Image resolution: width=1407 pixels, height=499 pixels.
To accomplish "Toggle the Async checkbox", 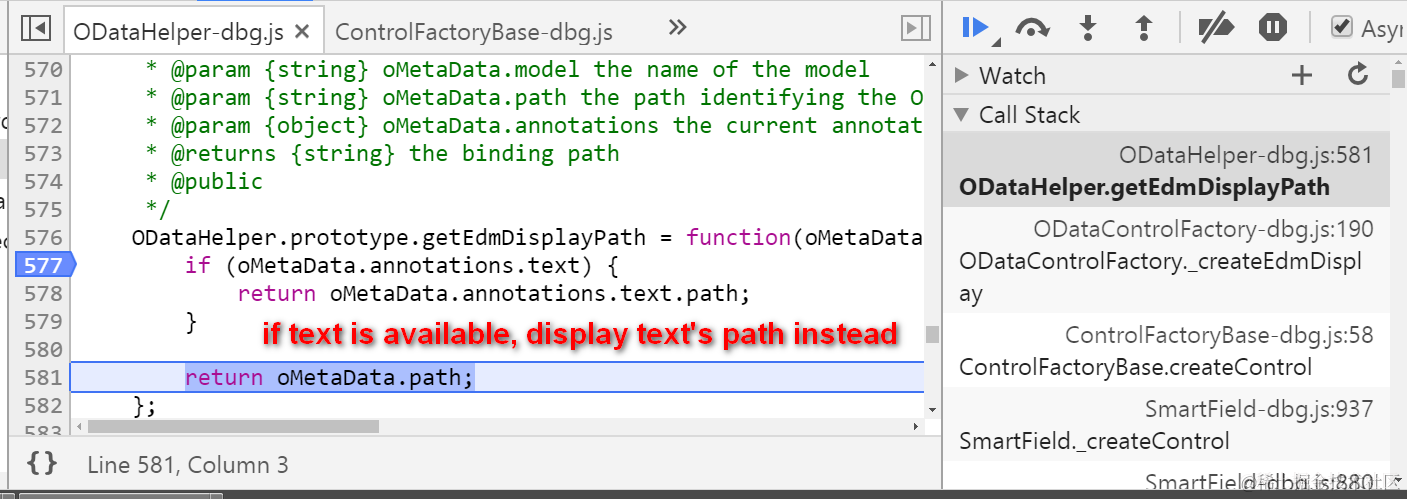I will pyautogui.click(x=1342, y=28).
